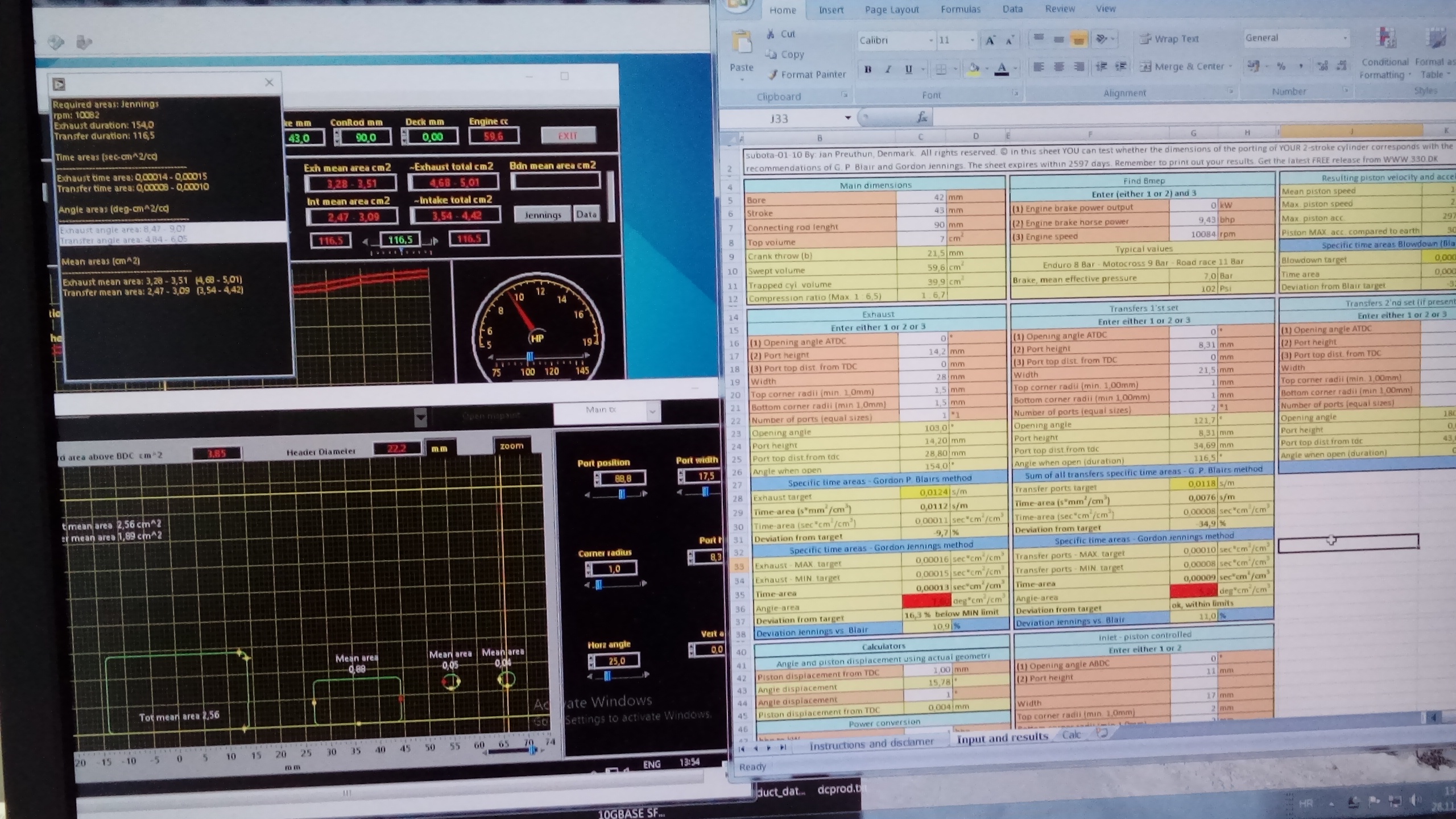Click the Orientation text-angle icon
This screenshot has height=819, width=1456.
click(1102, 39)
